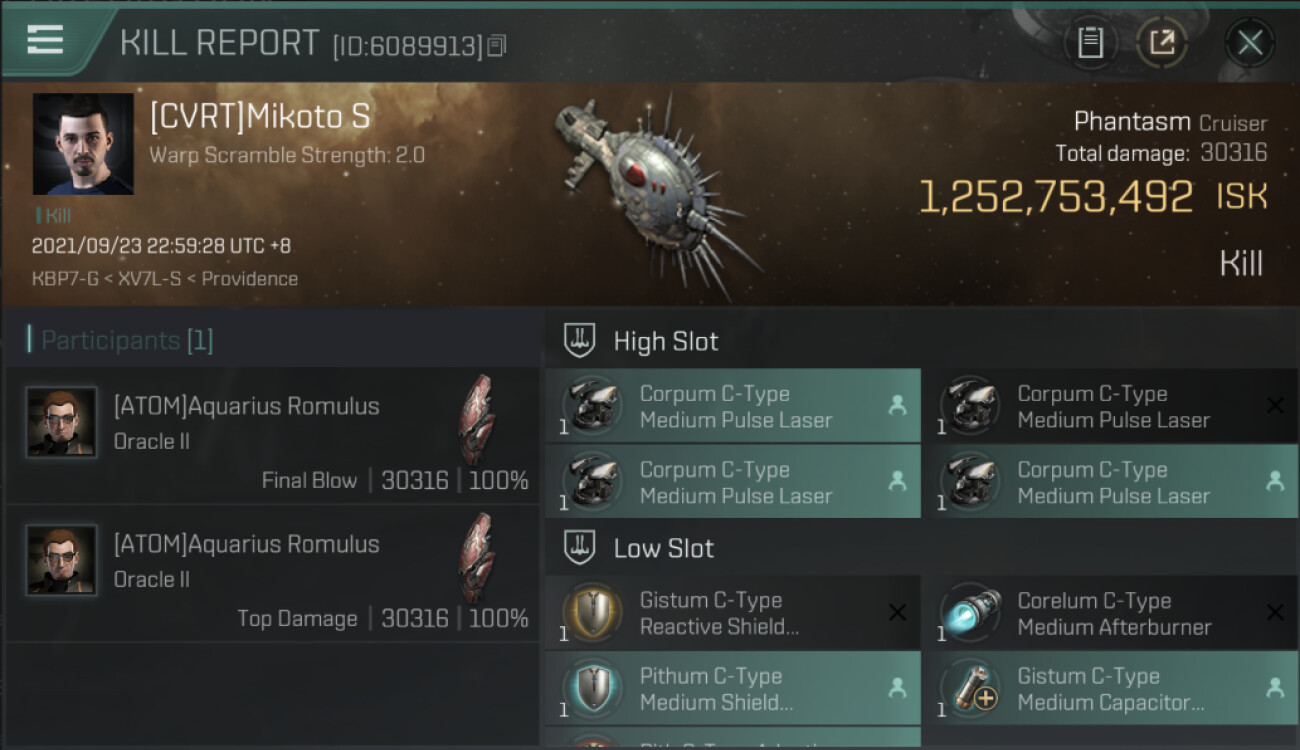This screenshot has height=750, width=1300.
Task: Click the High Slot section header
Action: click(666, 341)
